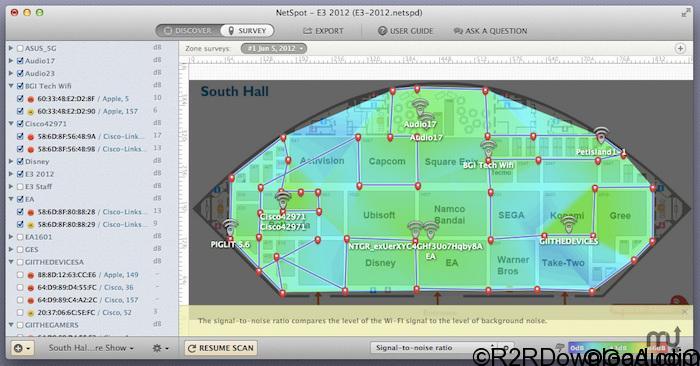Toggle the ASUS_5G network checkbox
The height and width of the screenshot is (366, 700).
(x=20, y=48)
